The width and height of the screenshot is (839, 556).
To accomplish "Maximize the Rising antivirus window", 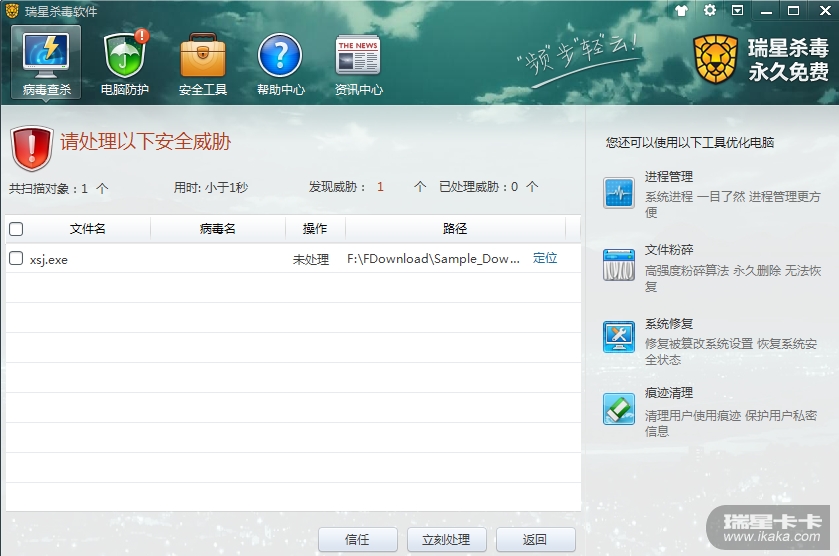I will pyautogui.click(x=794, y=10).
